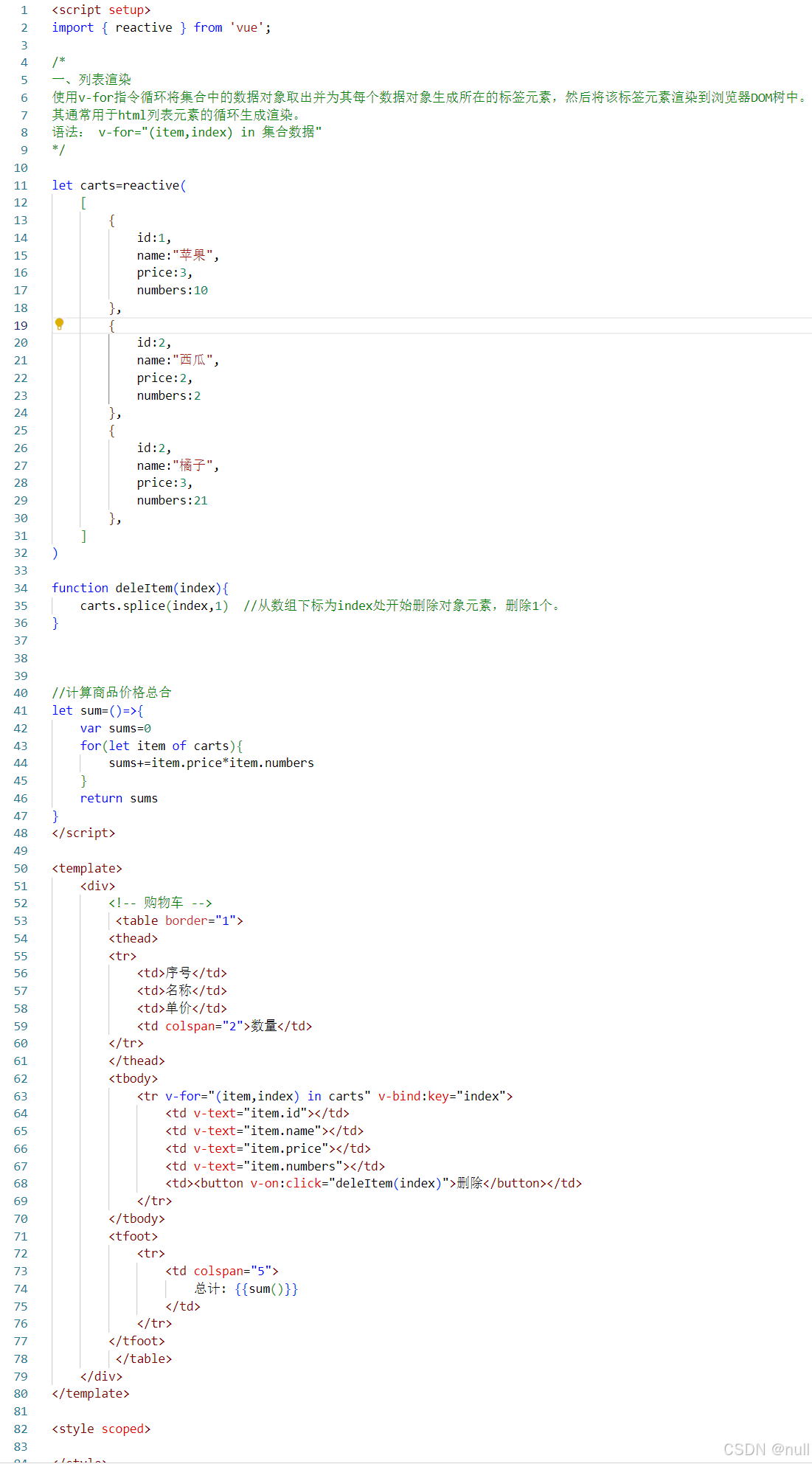The image size is (812, 1464).
Task: Click line number 63 in the gutter
Action: click(x=21, y=1096)
